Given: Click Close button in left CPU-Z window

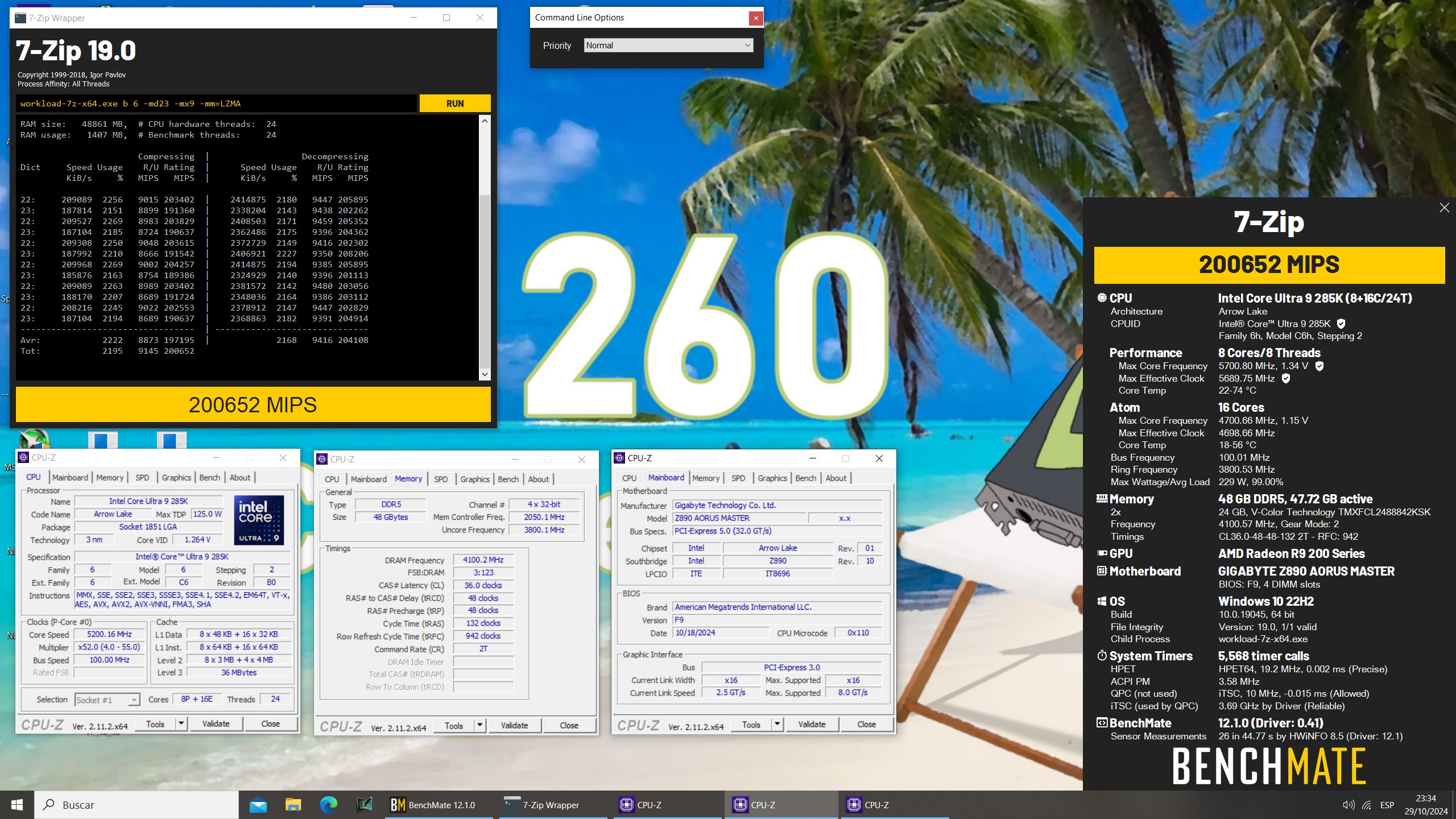Looking at the screenshot, I should pyautogui.click(x=270, y=724).
